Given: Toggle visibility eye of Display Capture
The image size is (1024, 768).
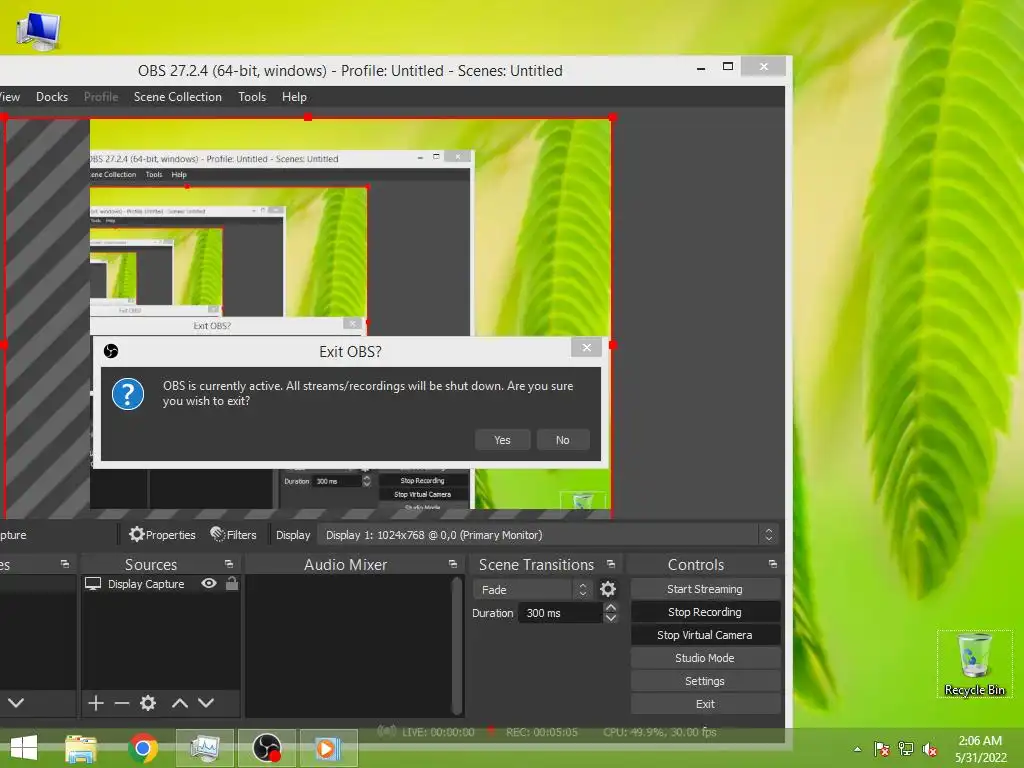Looking at the screenshot, I should 209,583.
